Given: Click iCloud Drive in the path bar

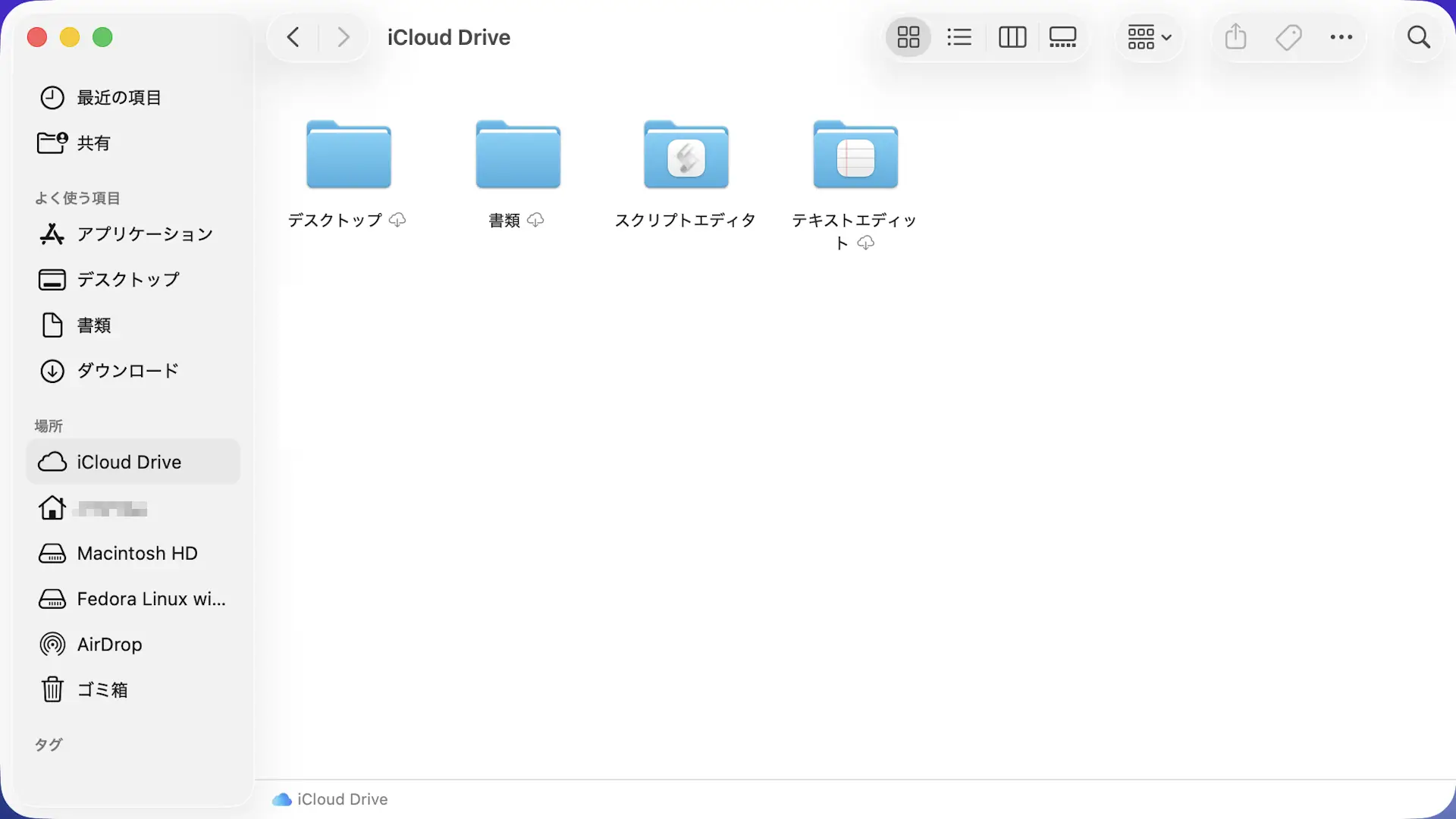Looking at the screenshot, I should 341,799.
